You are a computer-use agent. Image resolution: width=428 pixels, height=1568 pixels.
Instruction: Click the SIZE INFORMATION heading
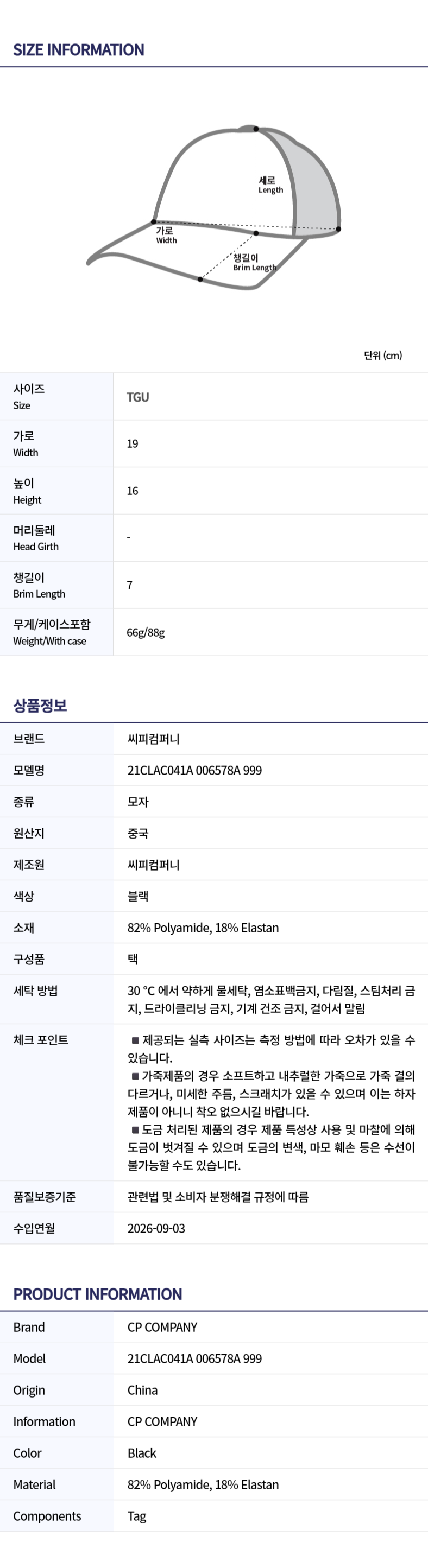pyautogui.click(x=79, y=50)
